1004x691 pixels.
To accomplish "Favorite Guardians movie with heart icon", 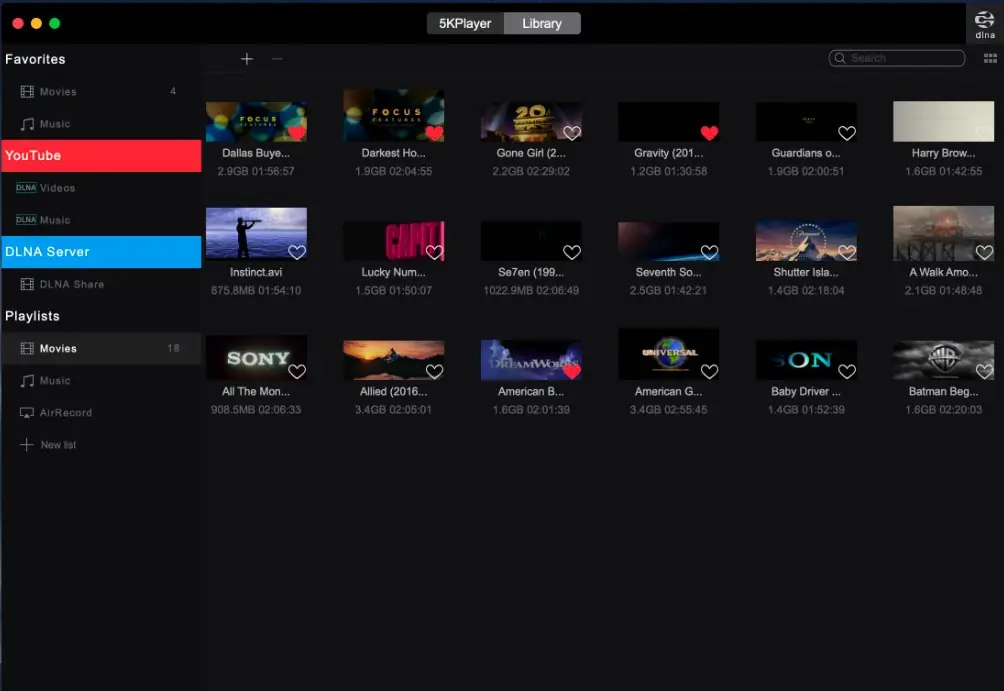I will click(847, 133).
